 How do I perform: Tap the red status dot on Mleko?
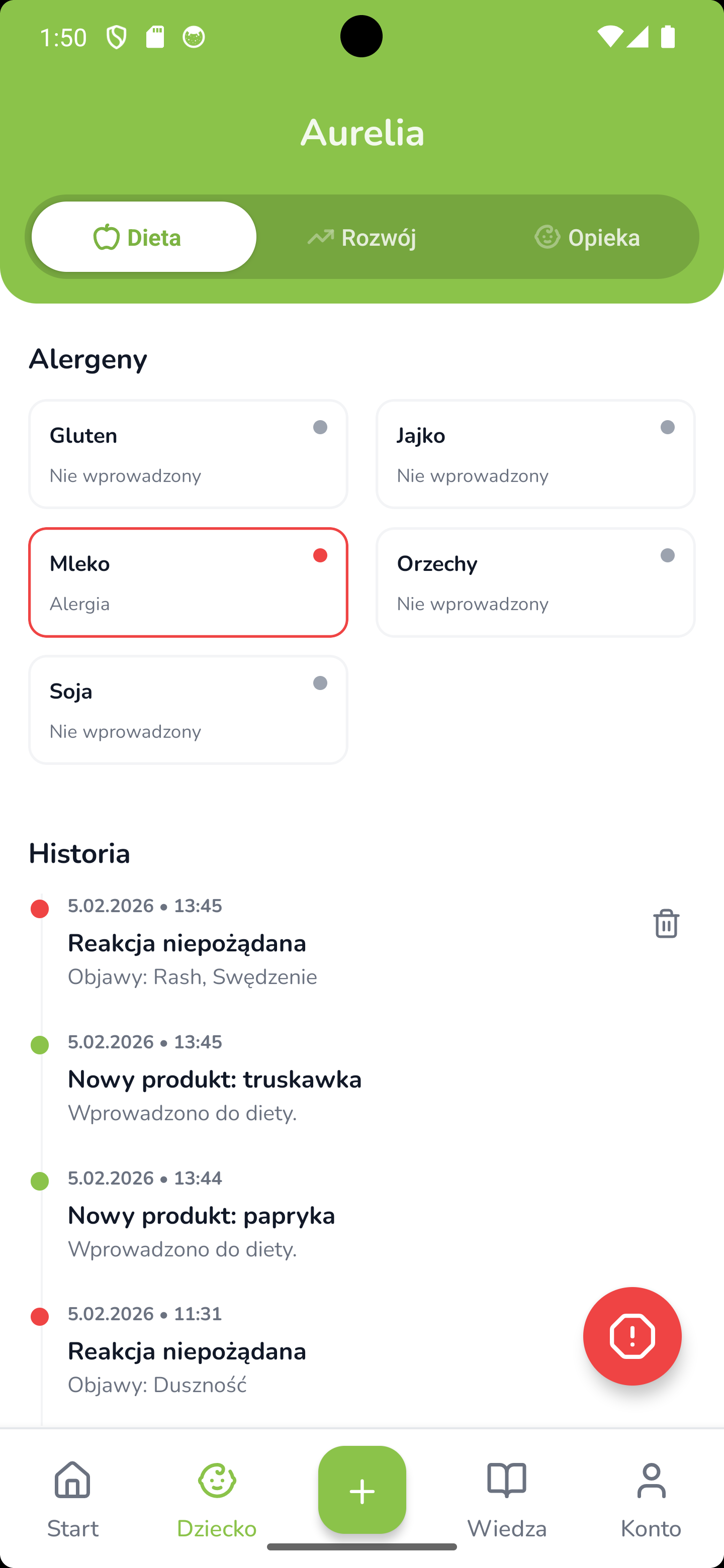tap(320, 555)
